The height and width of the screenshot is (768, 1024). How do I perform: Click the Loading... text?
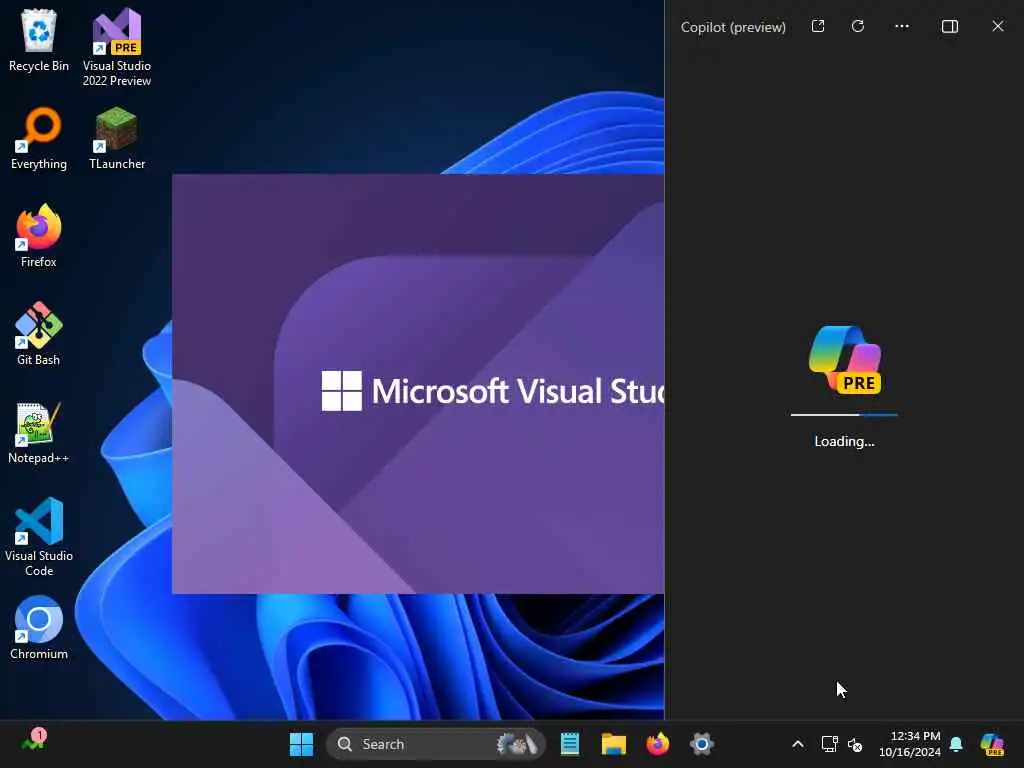844,441
